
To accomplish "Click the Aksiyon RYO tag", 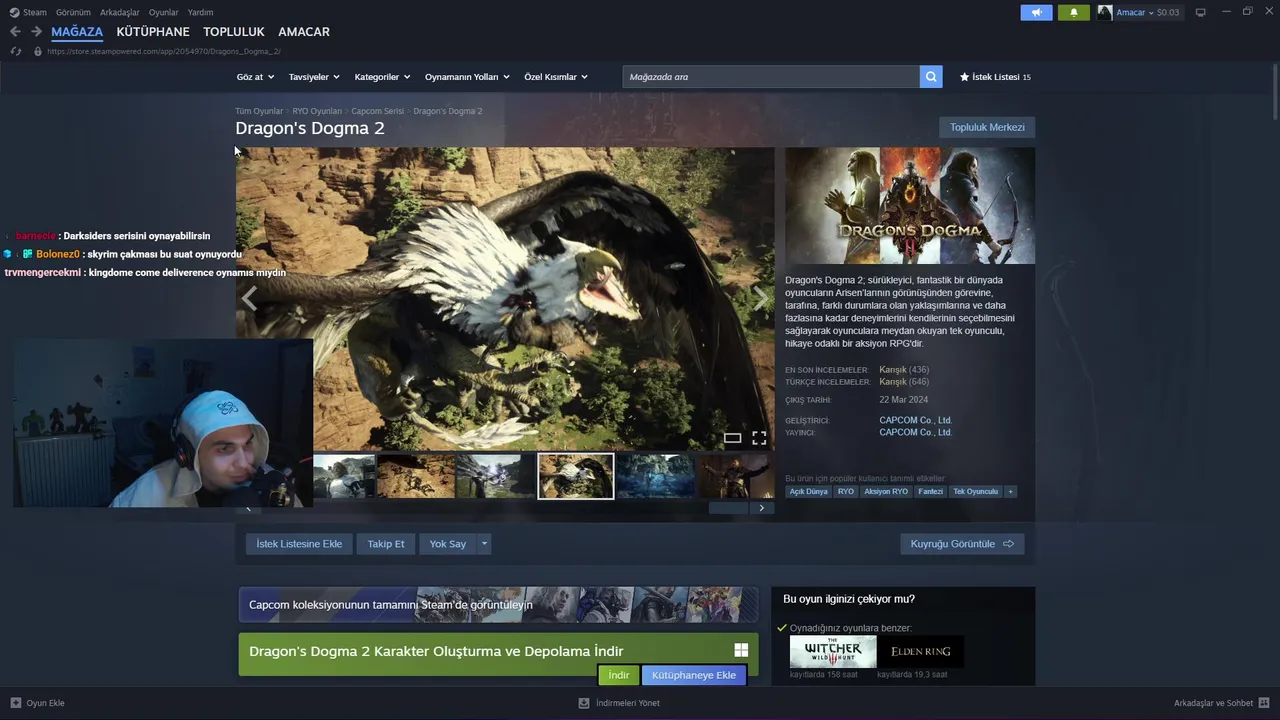I will point(886,492).
